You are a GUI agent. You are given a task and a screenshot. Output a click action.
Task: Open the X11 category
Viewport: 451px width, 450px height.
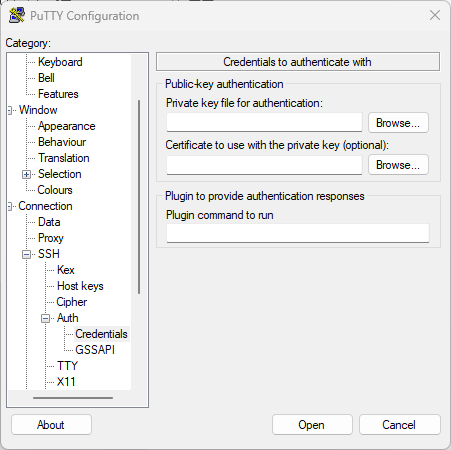click(x=66, y=382)
